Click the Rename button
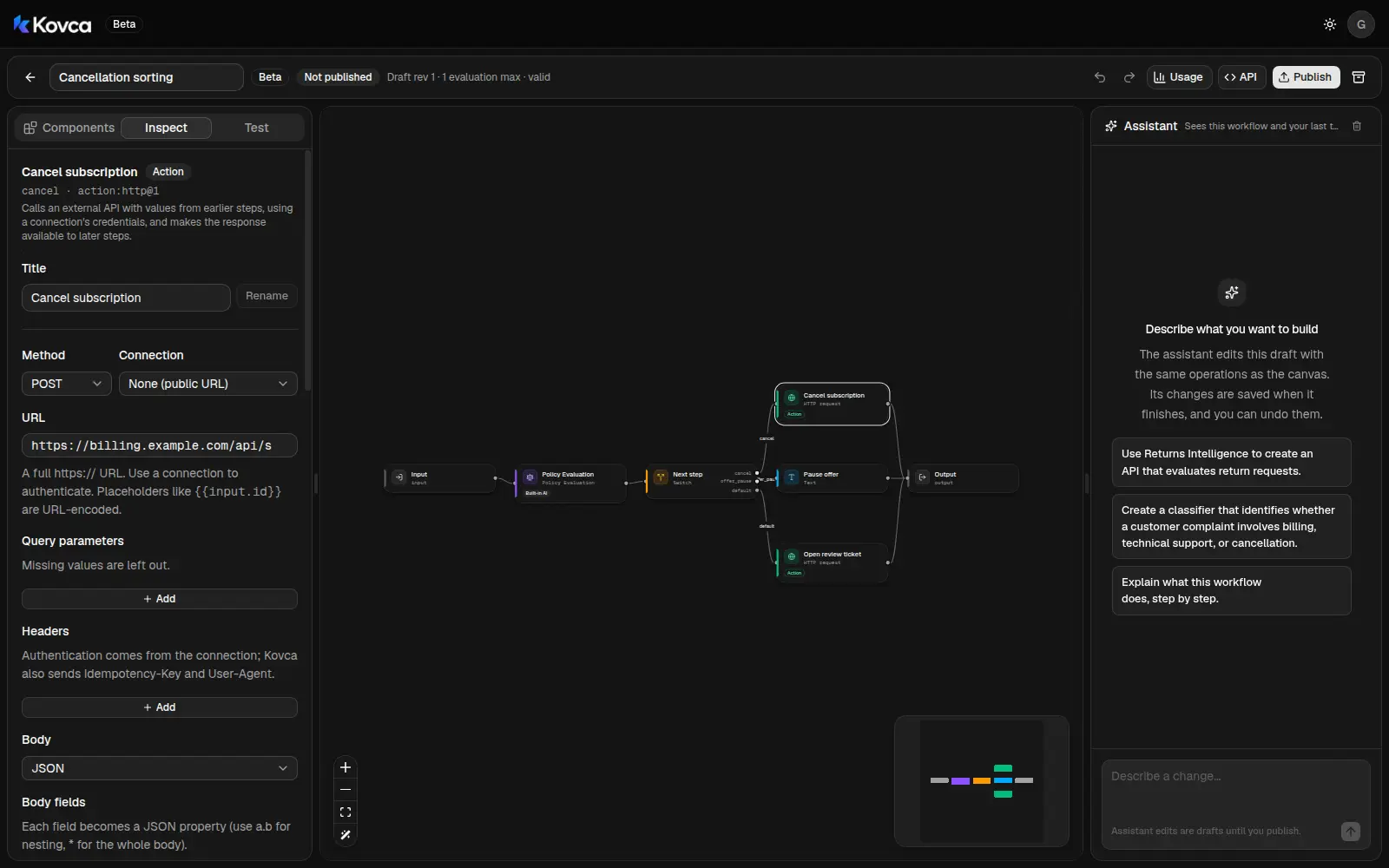 (267, 296)
